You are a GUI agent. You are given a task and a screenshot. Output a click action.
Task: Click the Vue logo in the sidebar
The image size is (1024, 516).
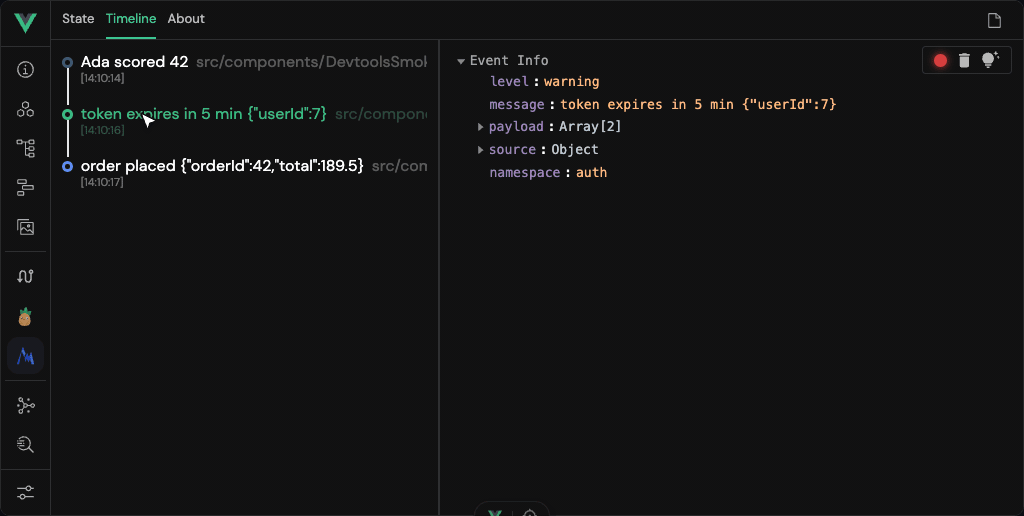[25, 23]
